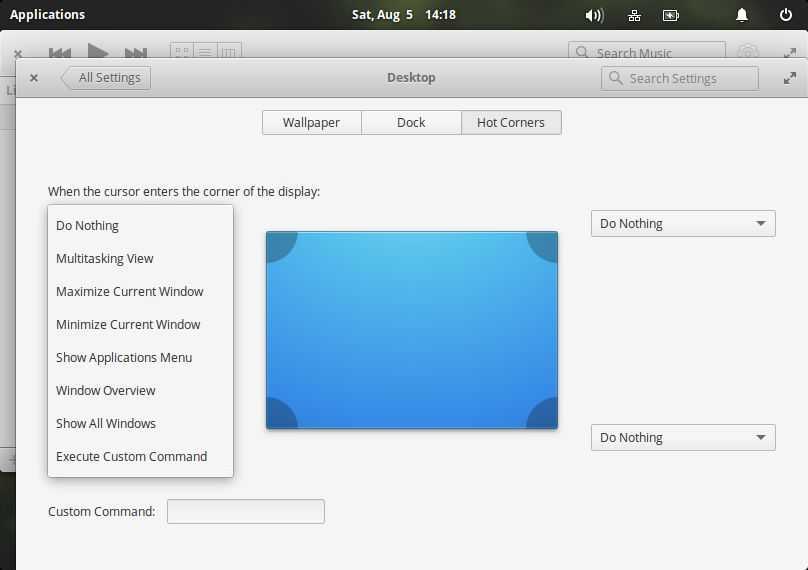Image resolution: width=808 pixels, height=570 pixels.
Task: Select Window Overview in the open list
Action: point(106,390)
